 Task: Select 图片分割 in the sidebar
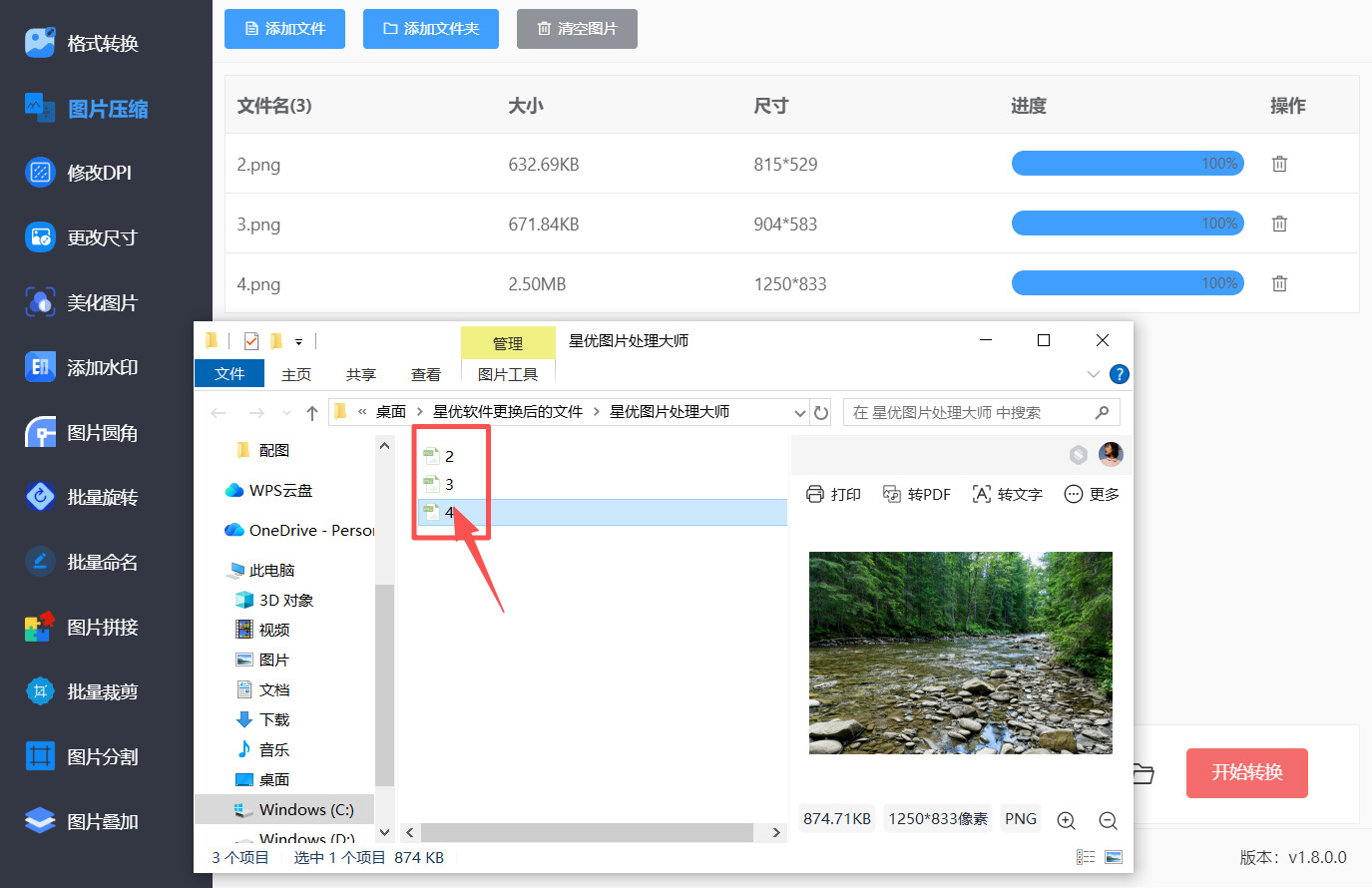coord(82,756)
